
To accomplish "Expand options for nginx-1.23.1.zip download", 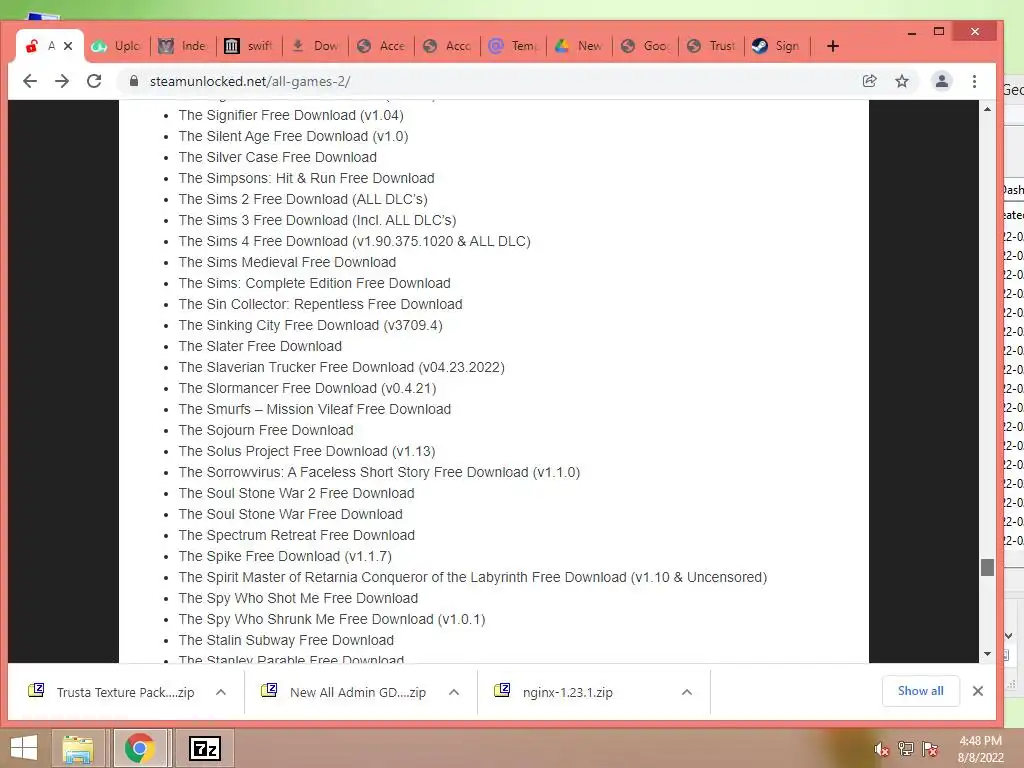I will (686, 692).
